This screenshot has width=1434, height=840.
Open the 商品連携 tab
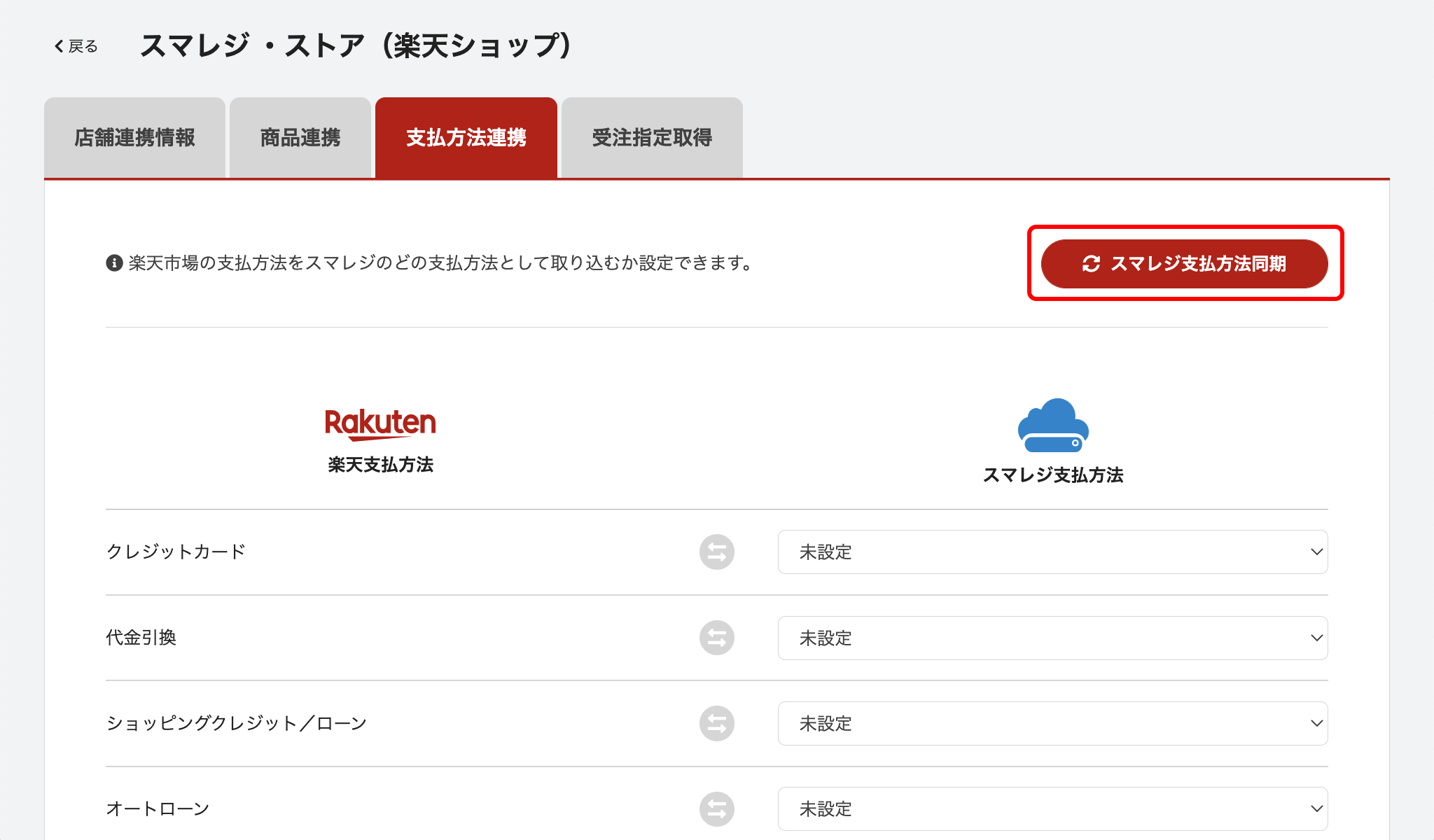(300, 138)
